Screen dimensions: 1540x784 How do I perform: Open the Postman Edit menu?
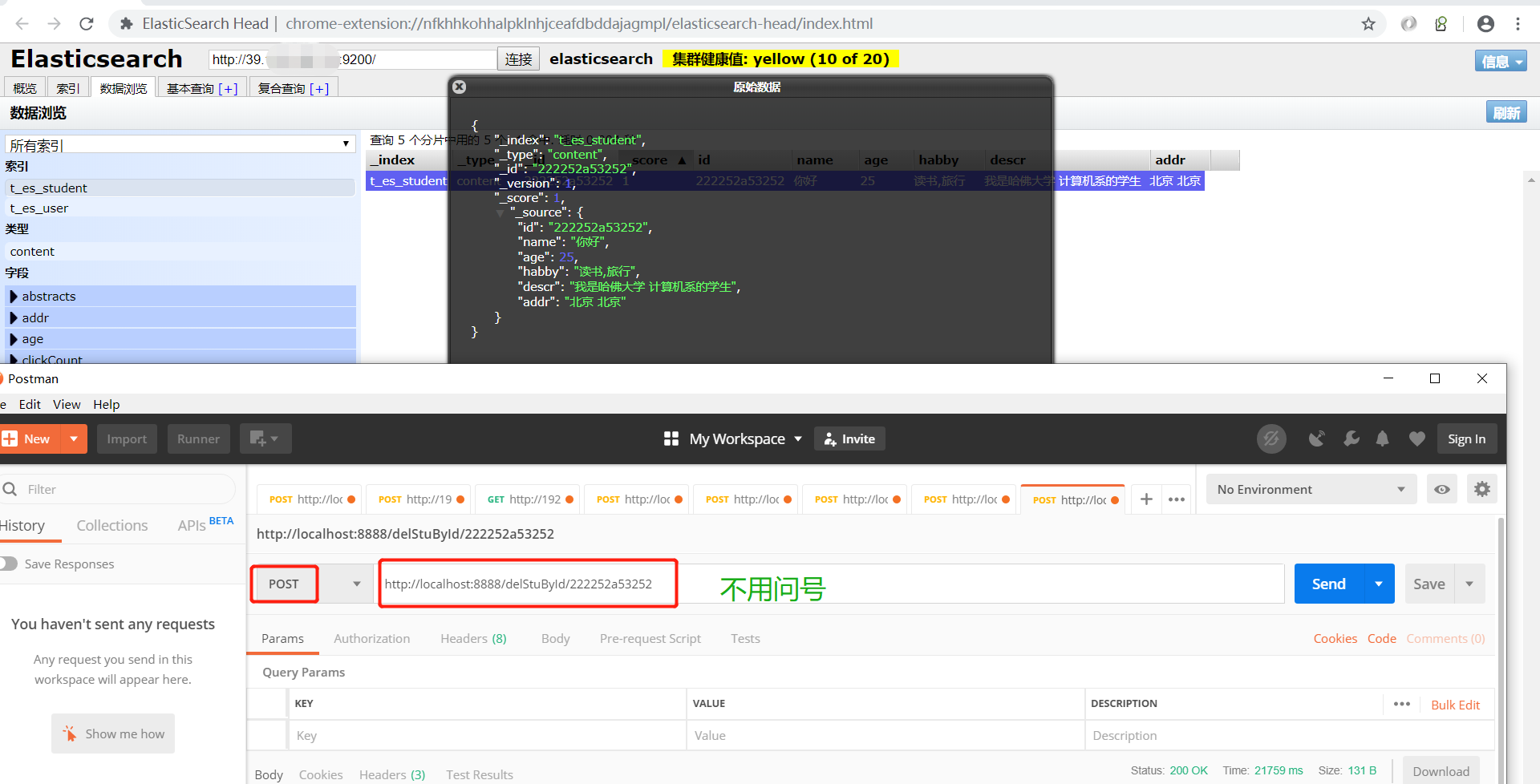tap(30, 404)
